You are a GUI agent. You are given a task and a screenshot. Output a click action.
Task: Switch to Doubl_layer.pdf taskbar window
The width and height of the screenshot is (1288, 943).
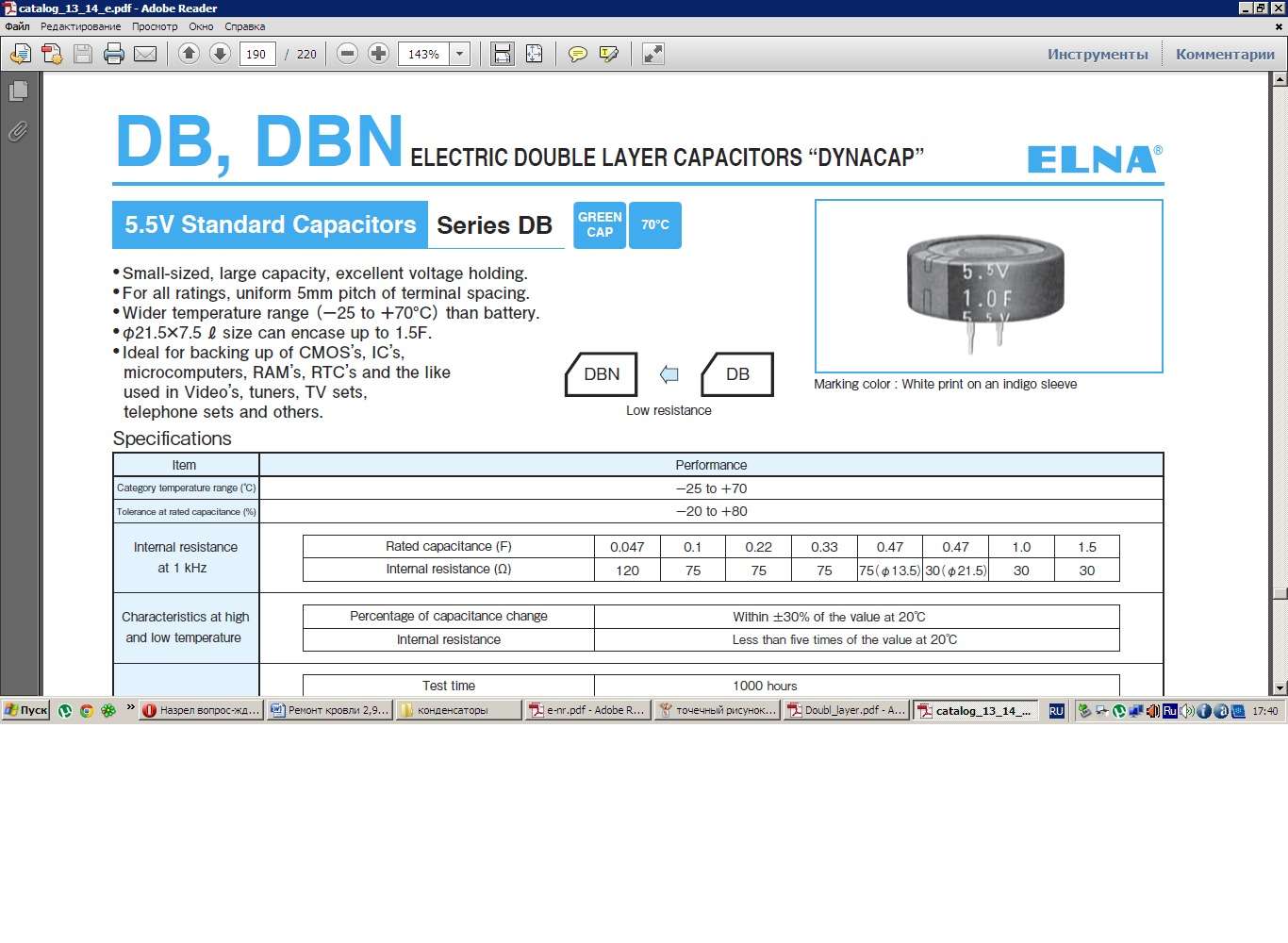click(846, 710)
